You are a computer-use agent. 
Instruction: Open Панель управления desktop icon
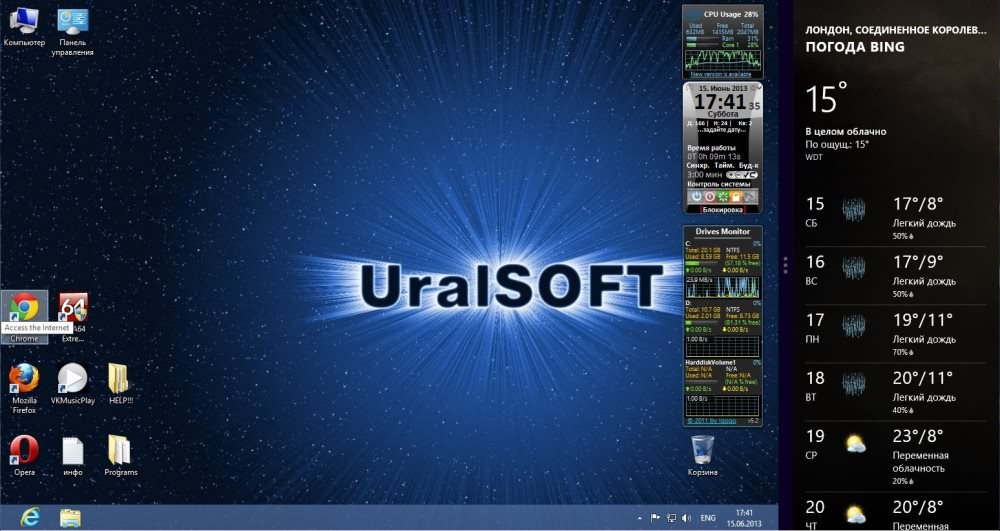coord(72,22)
